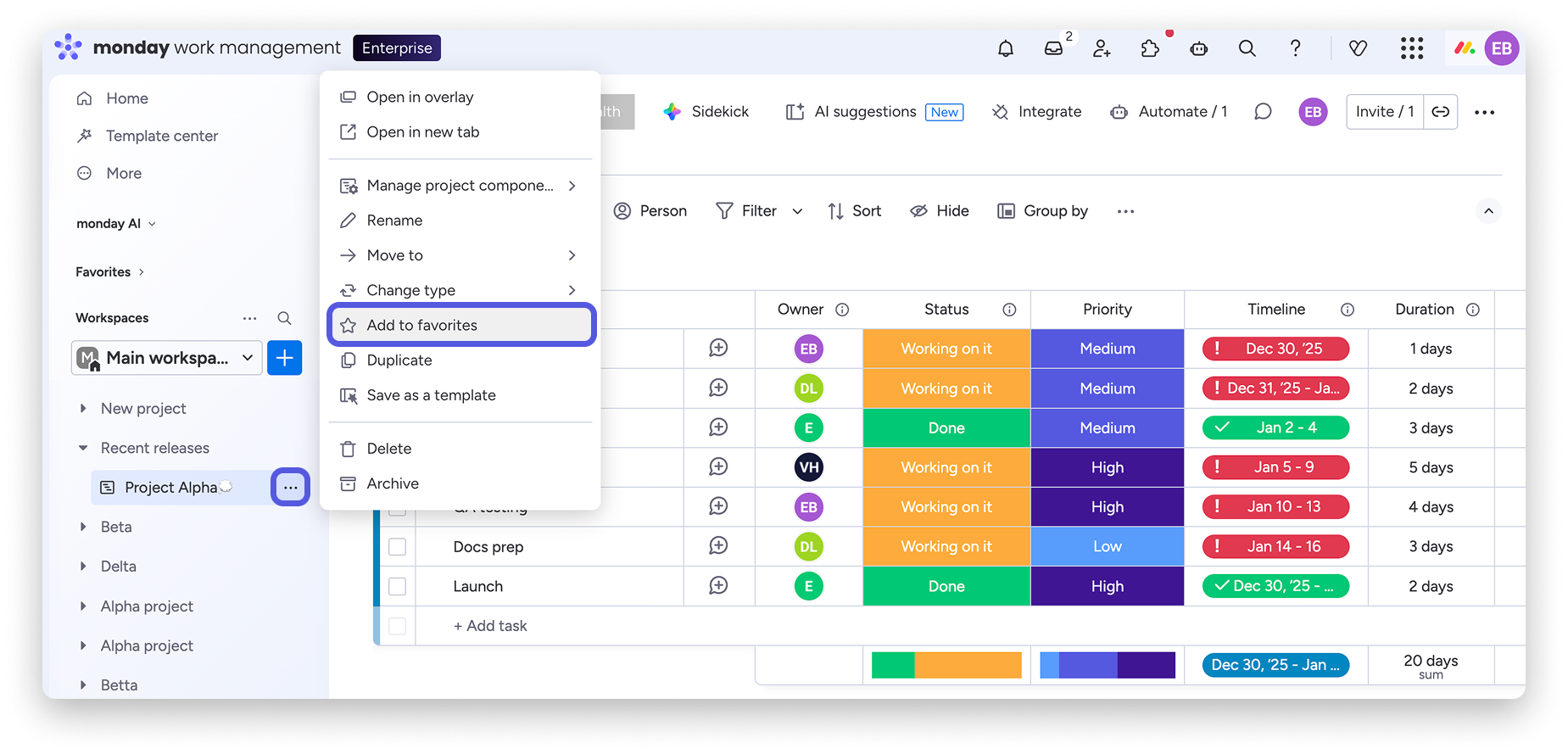Open Template center

(x=147, y=136)
